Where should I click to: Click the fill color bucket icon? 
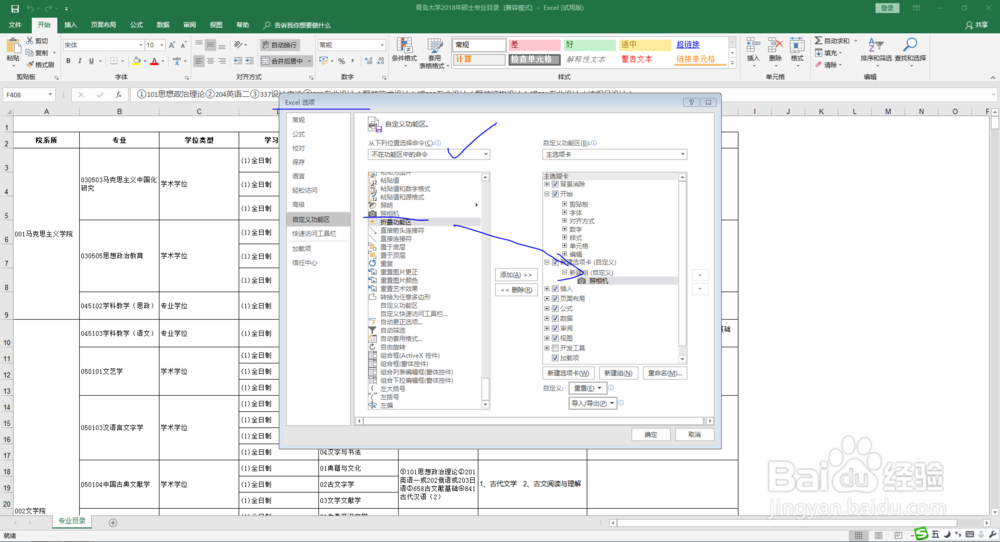point(136,61)
